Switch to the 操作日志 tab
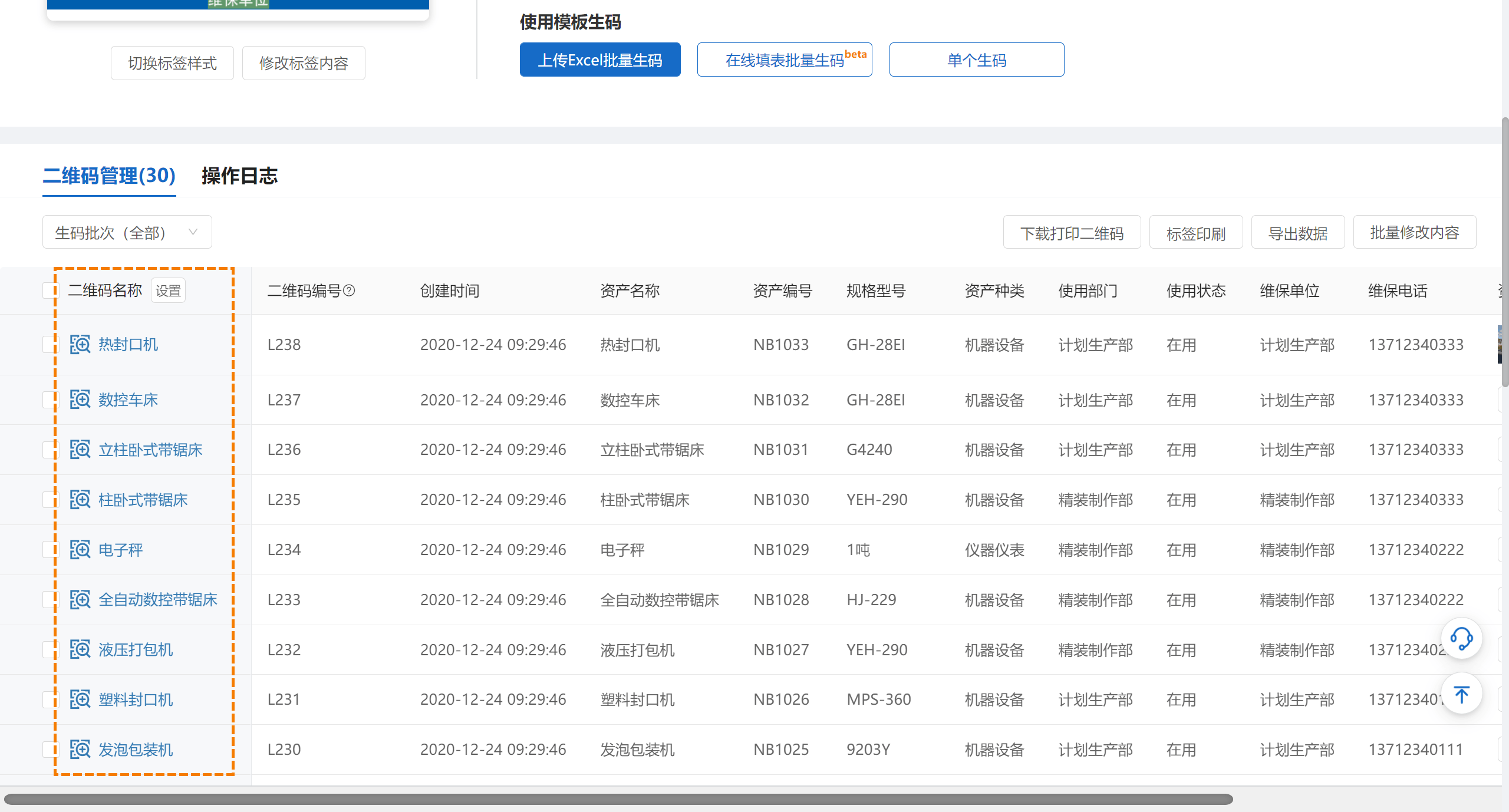1509x812 pixels. pyautogui.click(x=239, y=176)
